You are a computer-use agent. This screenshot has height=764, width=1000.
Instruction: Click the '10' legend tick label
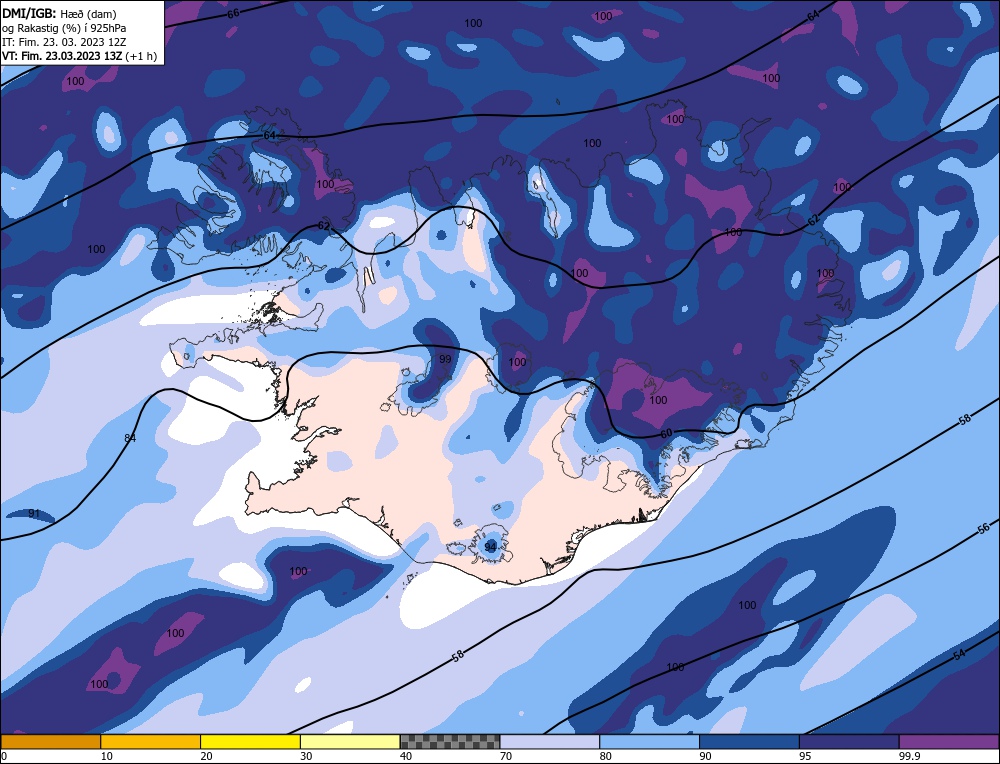coord(107,756)
